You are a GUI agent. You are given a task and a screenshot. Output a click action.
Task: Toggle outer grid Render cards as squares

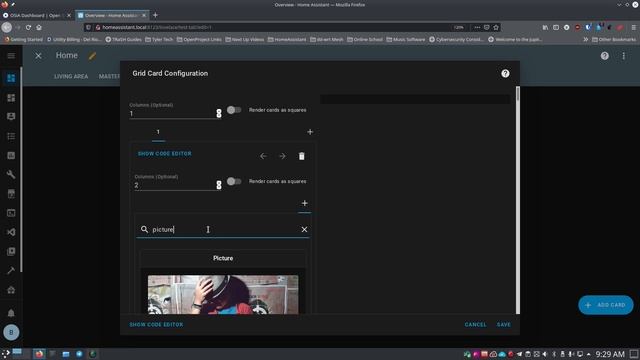(x=234, y=110)
